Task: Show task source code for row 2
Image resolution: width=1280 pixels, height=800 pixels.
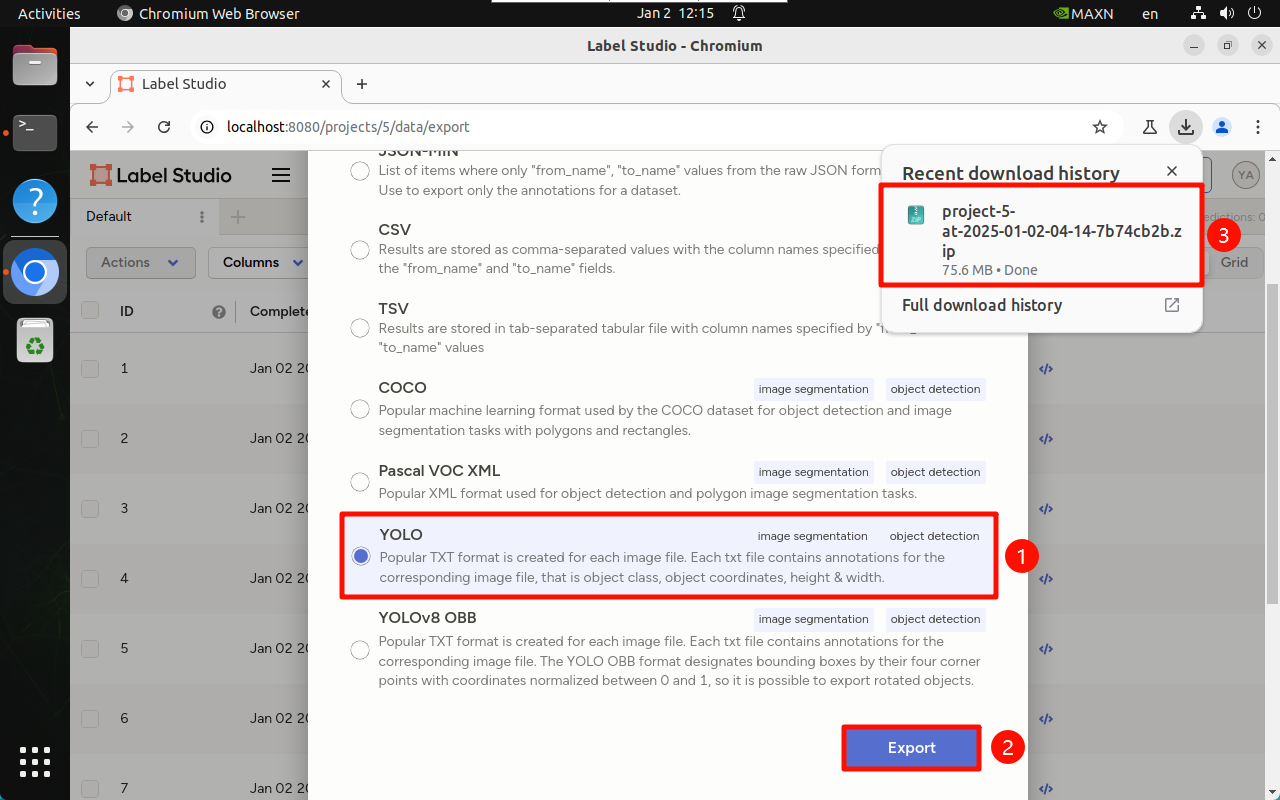Action: click(1046, 438)
